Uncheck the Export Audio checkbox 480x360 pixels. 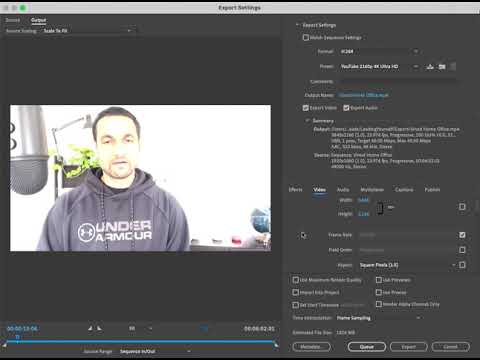coord(346,108)
